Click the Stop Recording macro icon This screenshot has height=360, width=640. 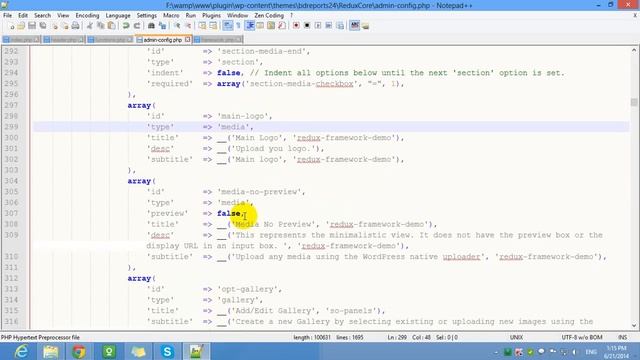click(307, 26)
